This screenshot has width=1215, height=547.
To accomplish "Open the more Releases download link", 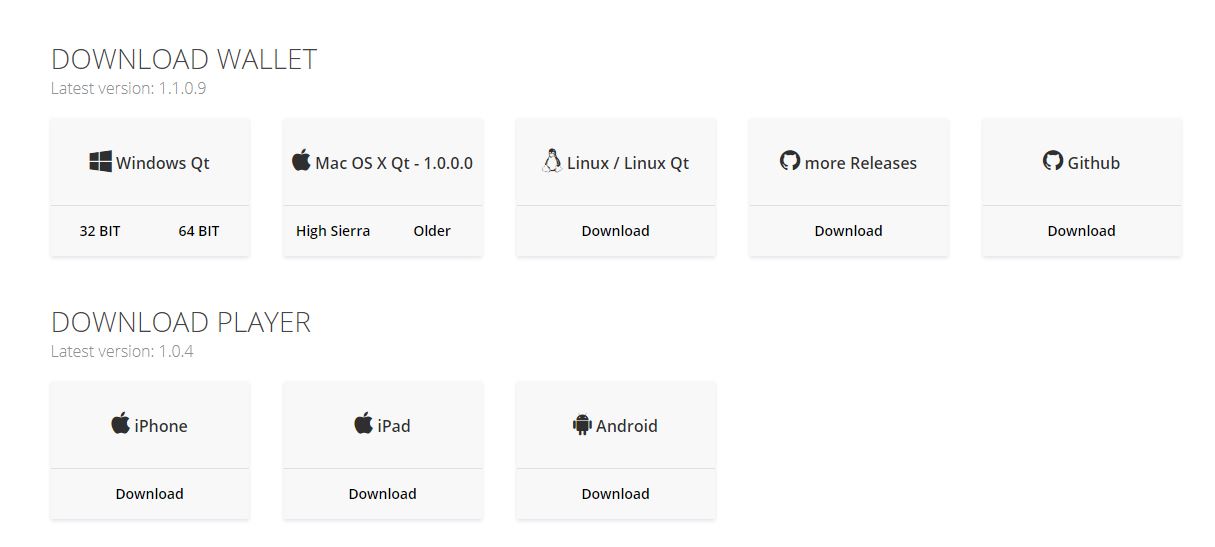I will coord(848,231).
